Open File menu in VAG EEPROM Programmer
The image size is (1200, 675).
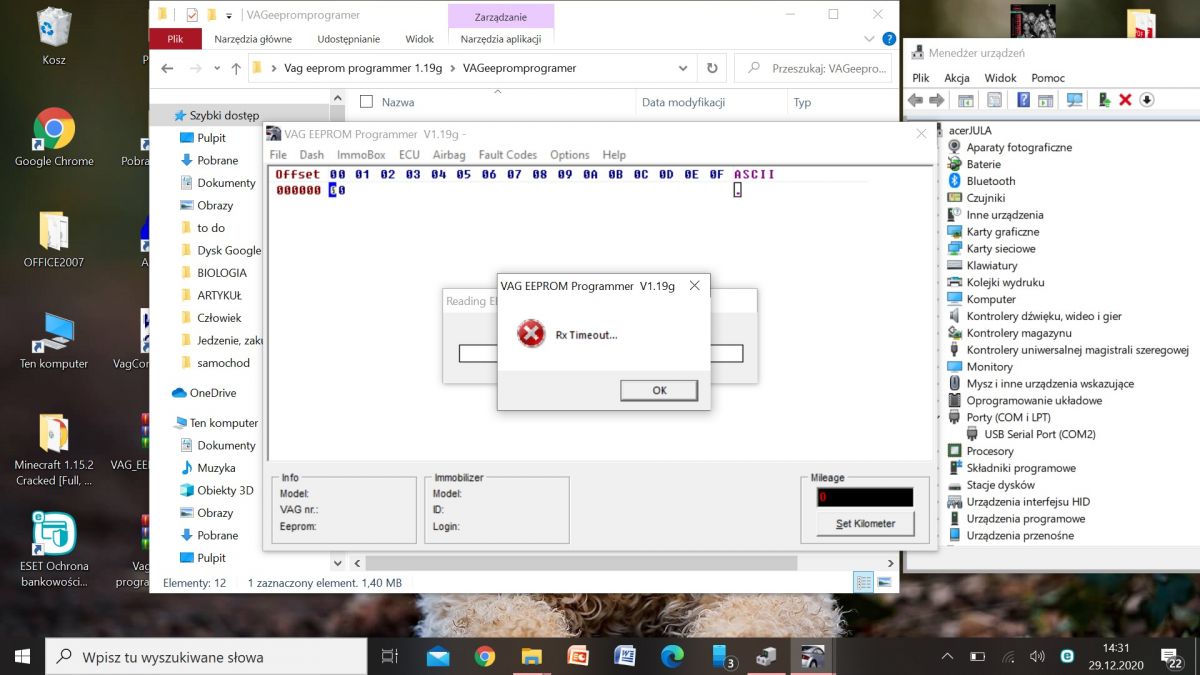pos(278,155)
